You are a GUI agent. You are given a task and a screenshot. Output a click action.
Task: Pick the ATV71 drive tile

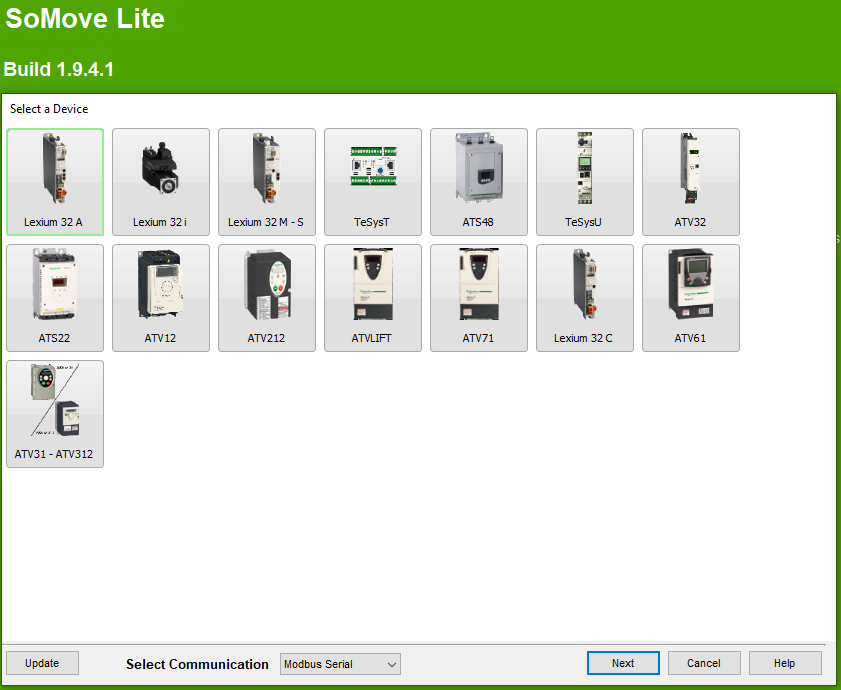(478, 298)
